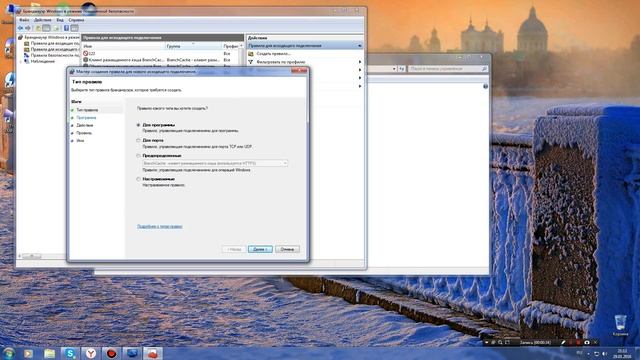The width and height of the screenshot is (640, 360).
Task: Open the red circle recorder app in the taskbar
Action: pyautogui.click(x=111, y=353)
